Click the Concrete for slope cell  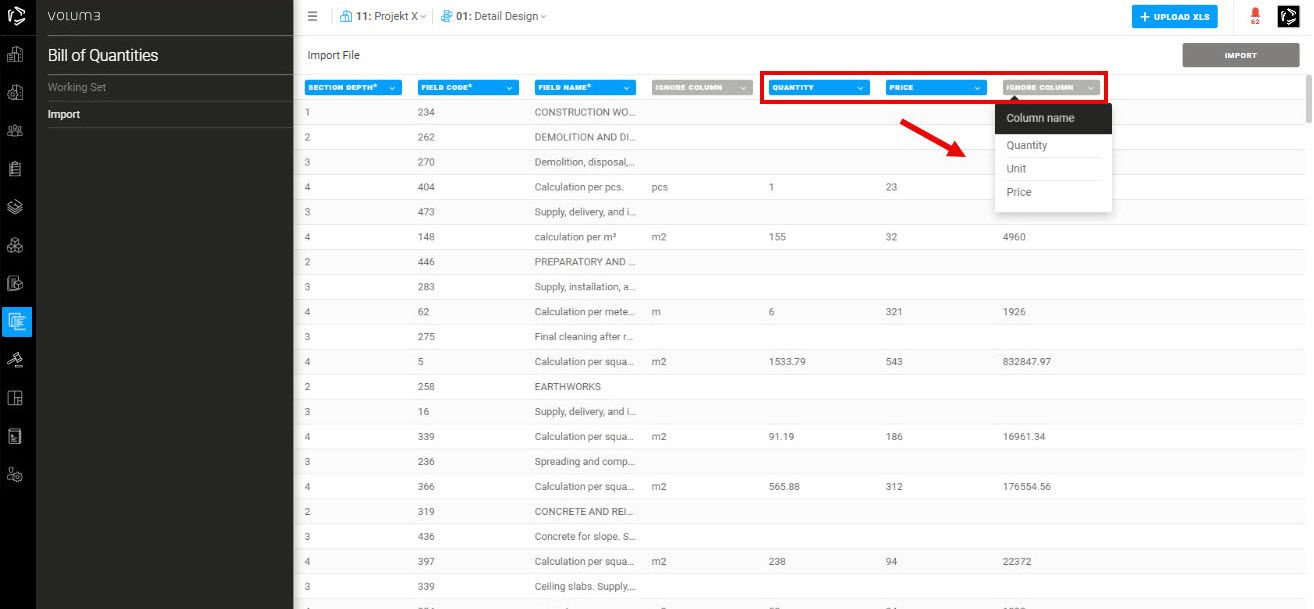585,537
